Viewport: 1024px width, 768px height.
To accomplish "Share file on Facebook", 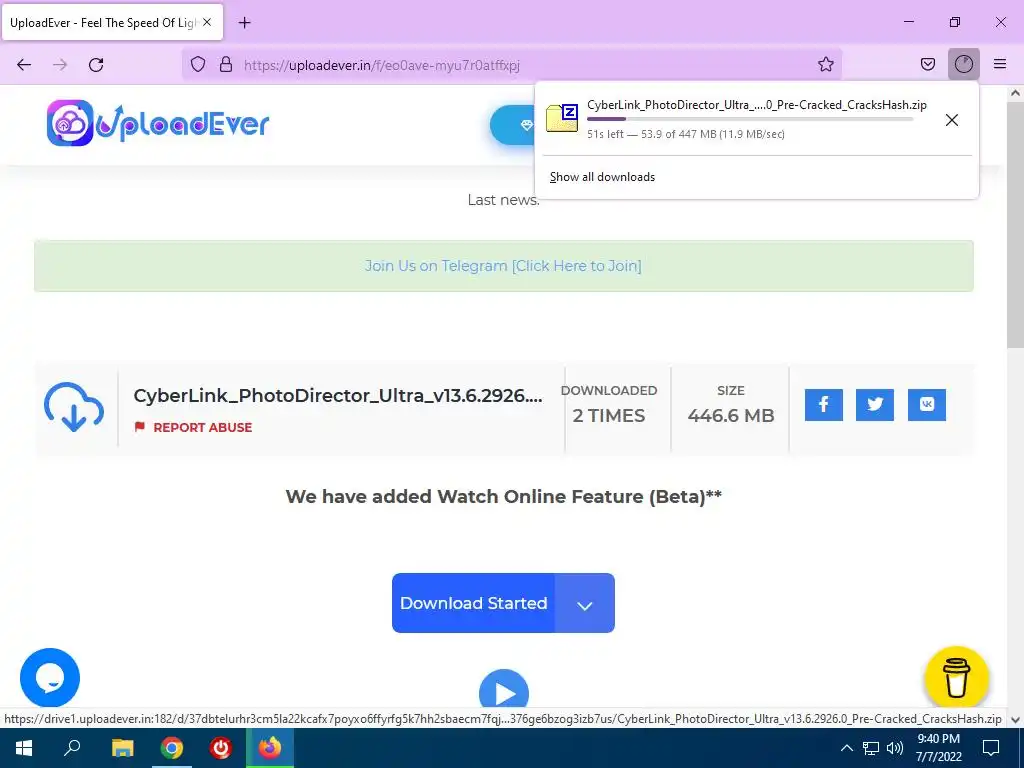I will click(x=824, y=405).
